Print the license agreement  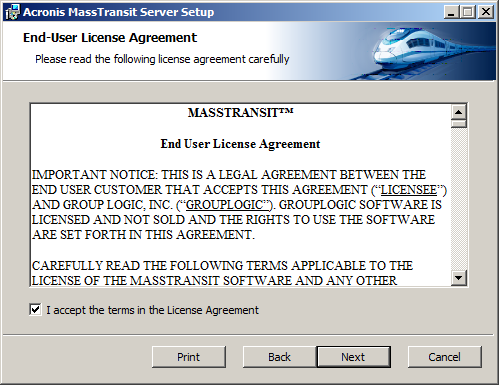pos(189,357)
